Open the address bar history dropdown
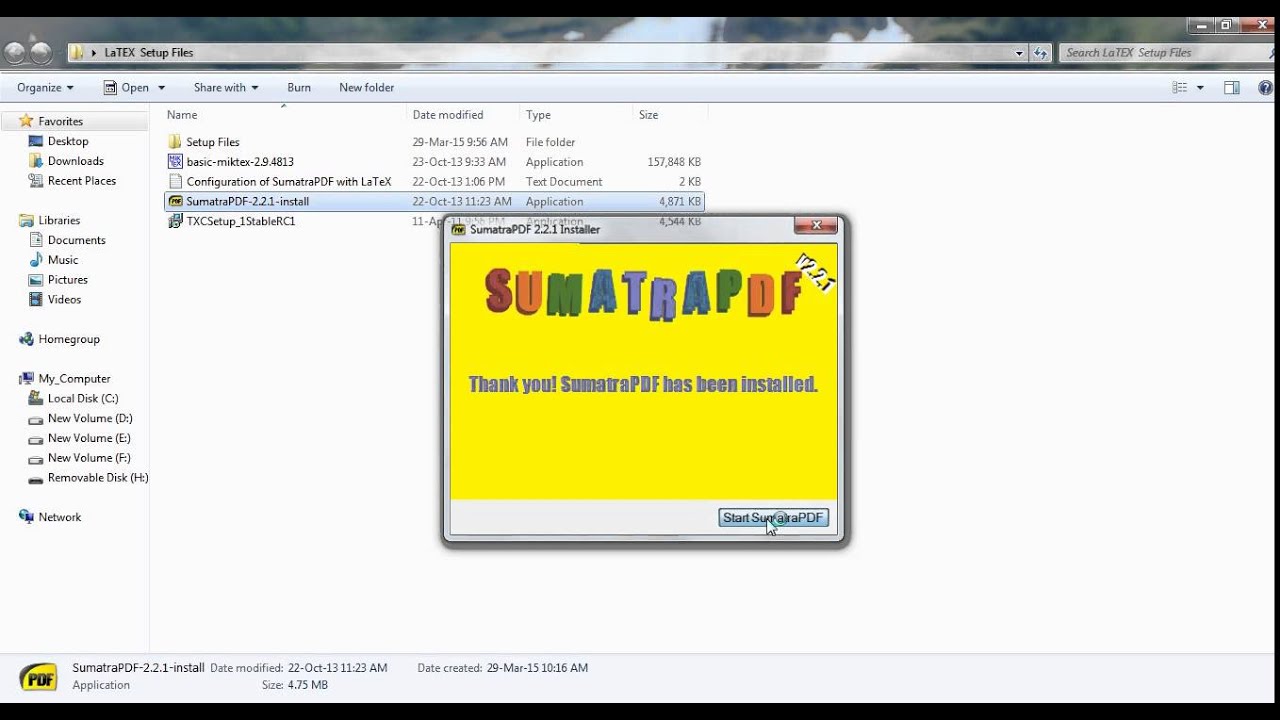Screen dimensions: 1280x720 tap(1019, 53)
